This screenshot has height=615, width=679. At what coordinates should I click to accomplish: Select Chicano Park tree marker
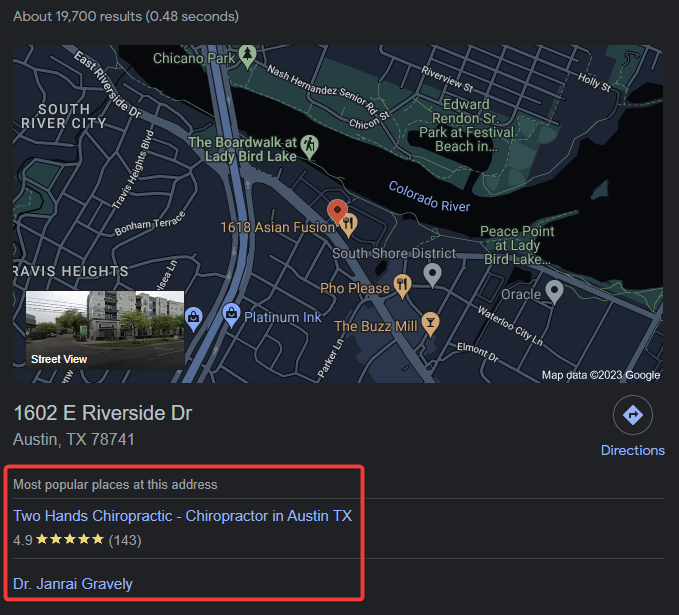[248, 56]
